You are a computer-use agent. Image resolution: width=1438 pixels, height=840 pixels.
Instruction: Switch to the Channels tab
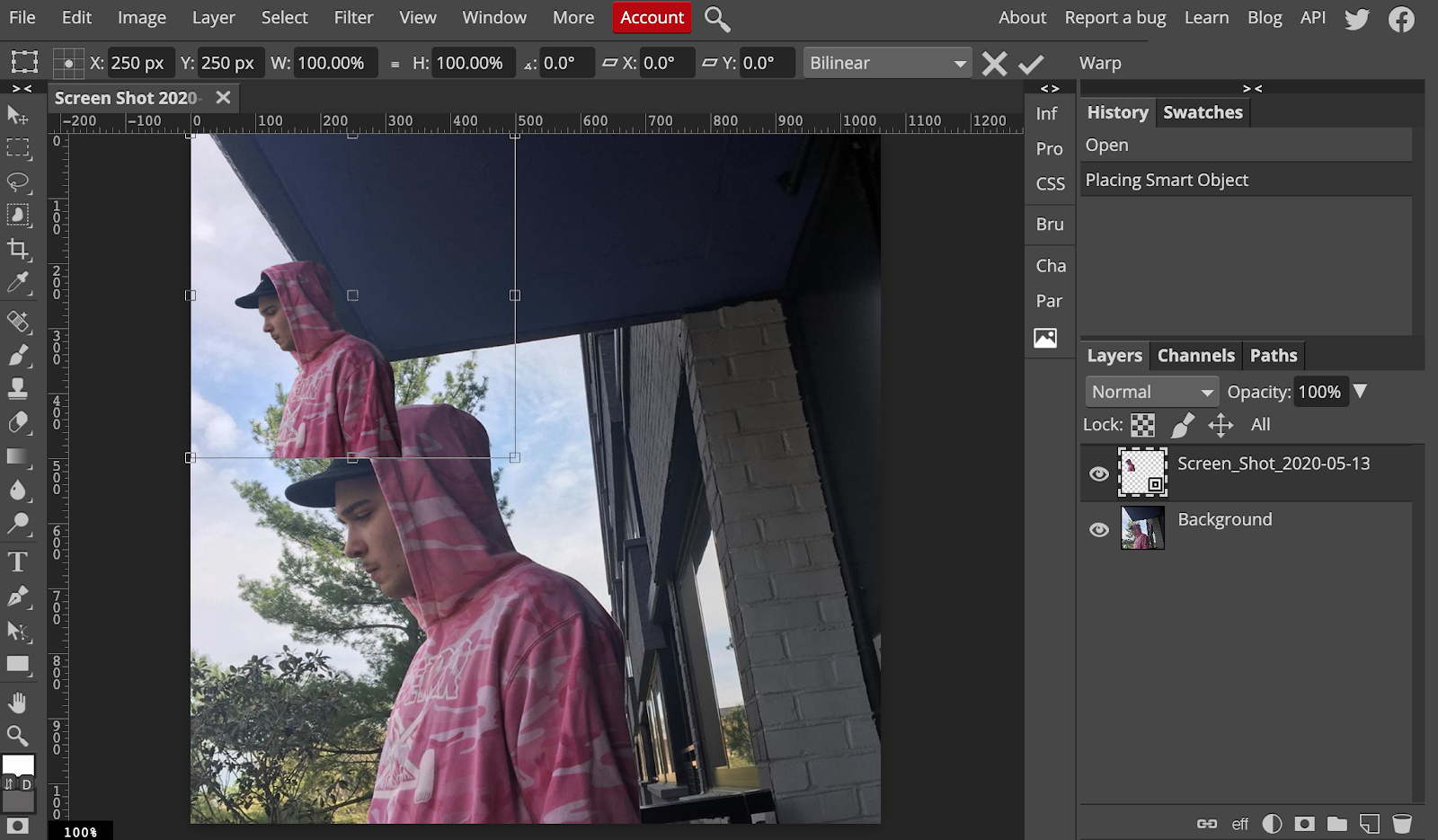tap(1195, 356)
